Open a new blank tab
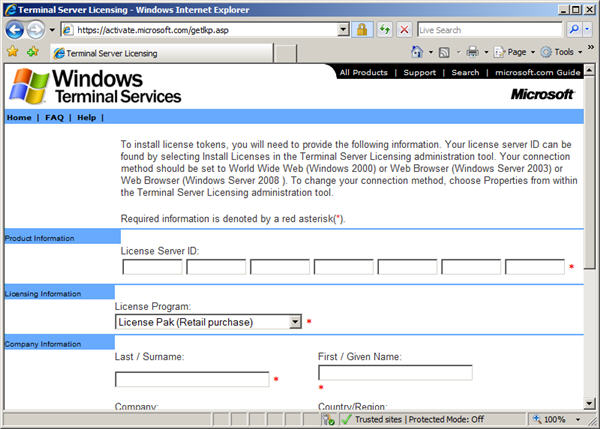 (x=285, y=54)
